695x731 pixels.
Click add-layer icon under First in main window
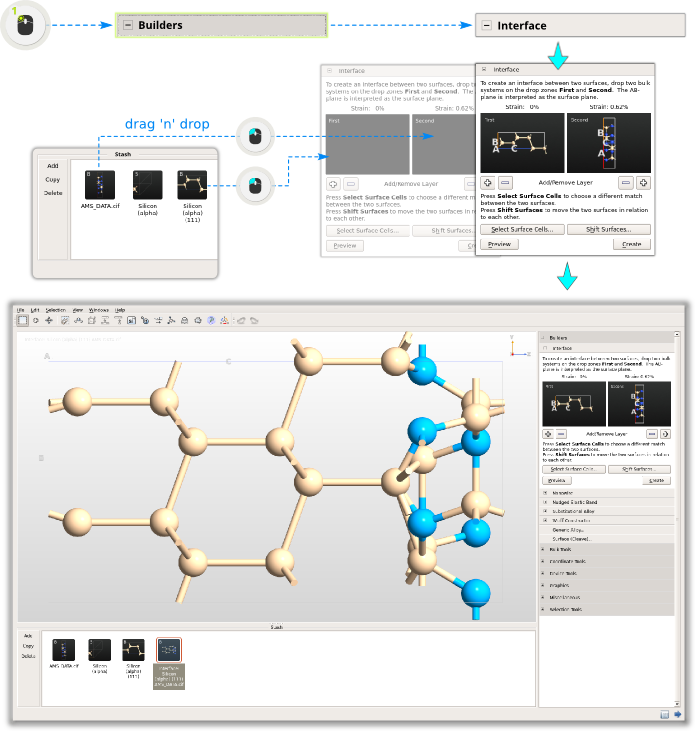click(548, 434)
